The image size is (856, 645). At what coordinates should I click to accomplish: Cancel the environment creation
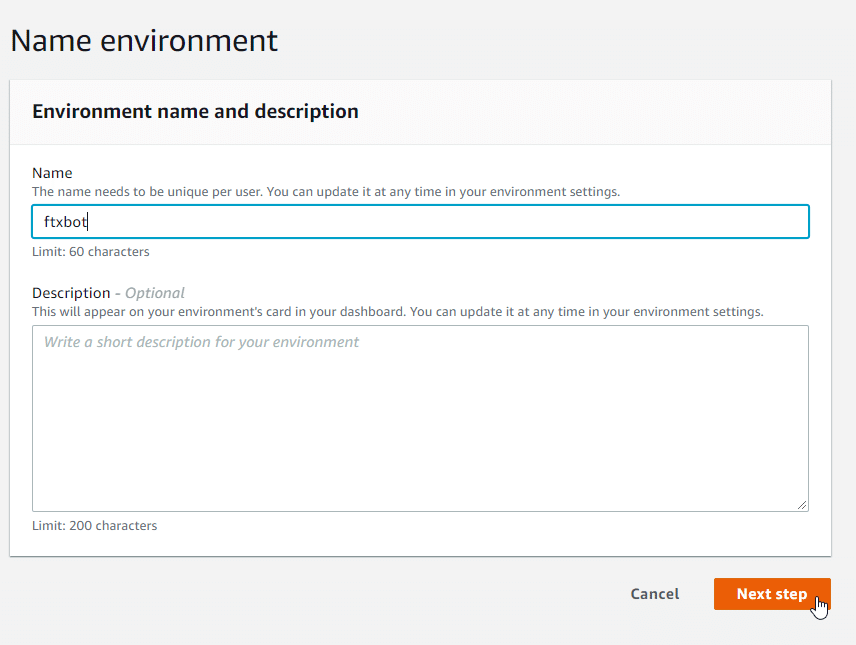tap(654, 594)
